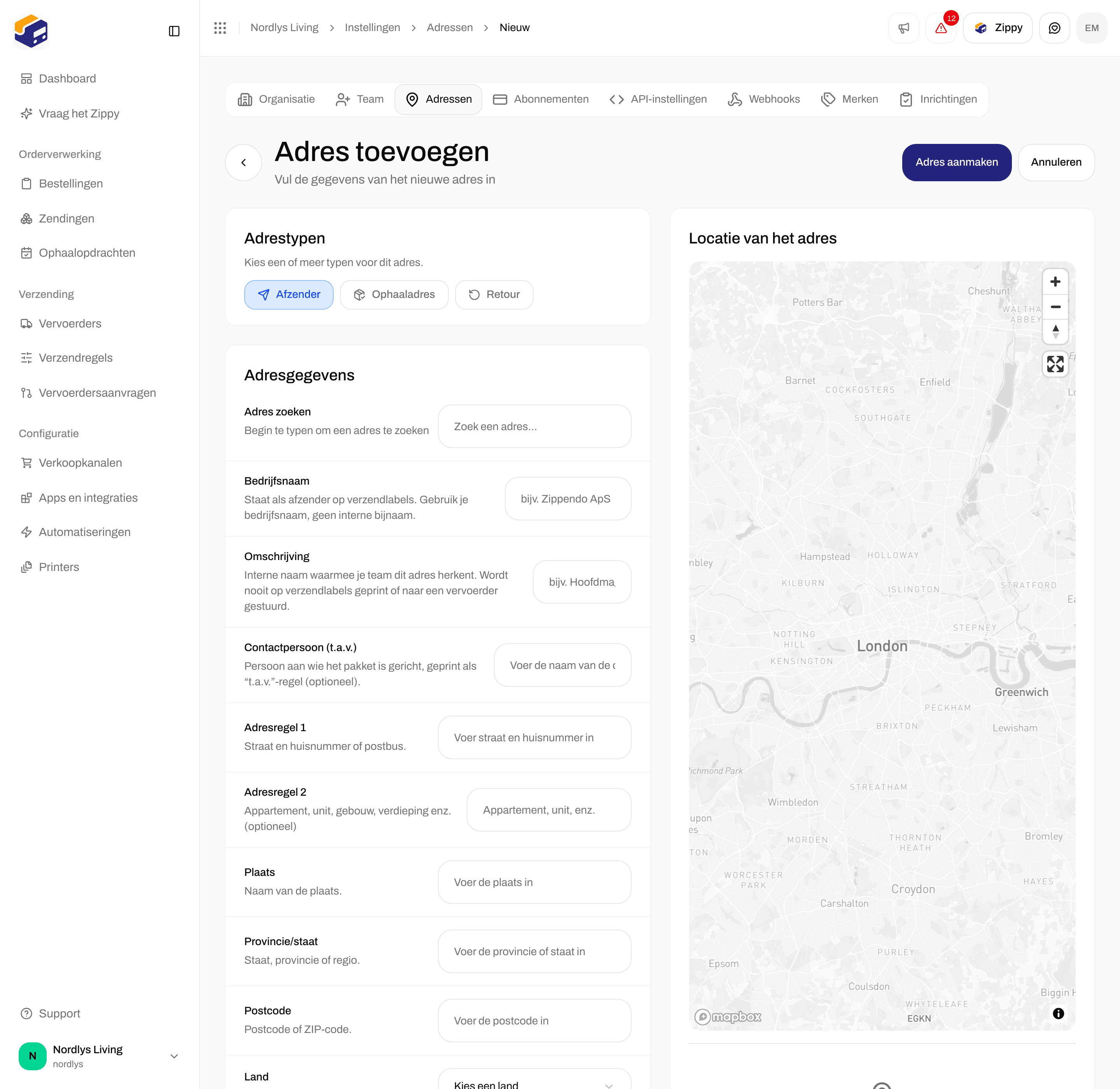Viewport: 1120px width, 1089px height.
Task: Follow the Adressen breadcrumb link
Action: tap(450, 28)
